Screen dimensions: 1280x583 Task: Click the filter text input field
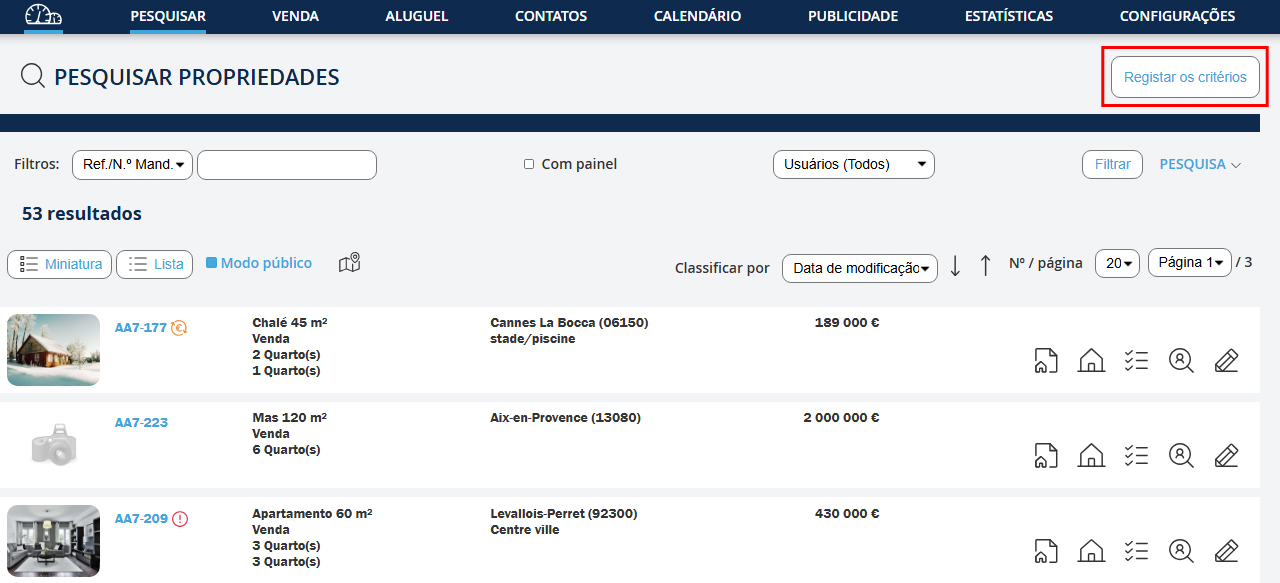[287, 164]
